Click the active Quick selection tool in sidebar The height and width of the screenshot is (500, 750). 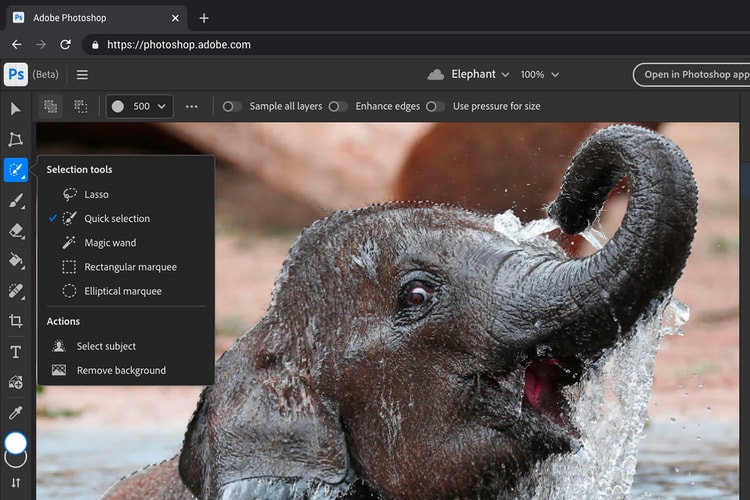click(x=16, y=170)
